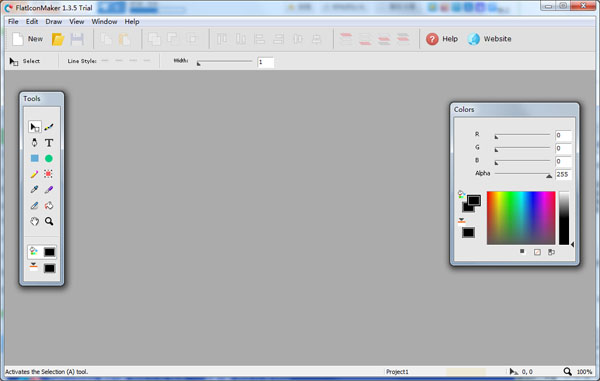Click the B color slider
This screenshot has height=381, width=600.
pos(522,161)
